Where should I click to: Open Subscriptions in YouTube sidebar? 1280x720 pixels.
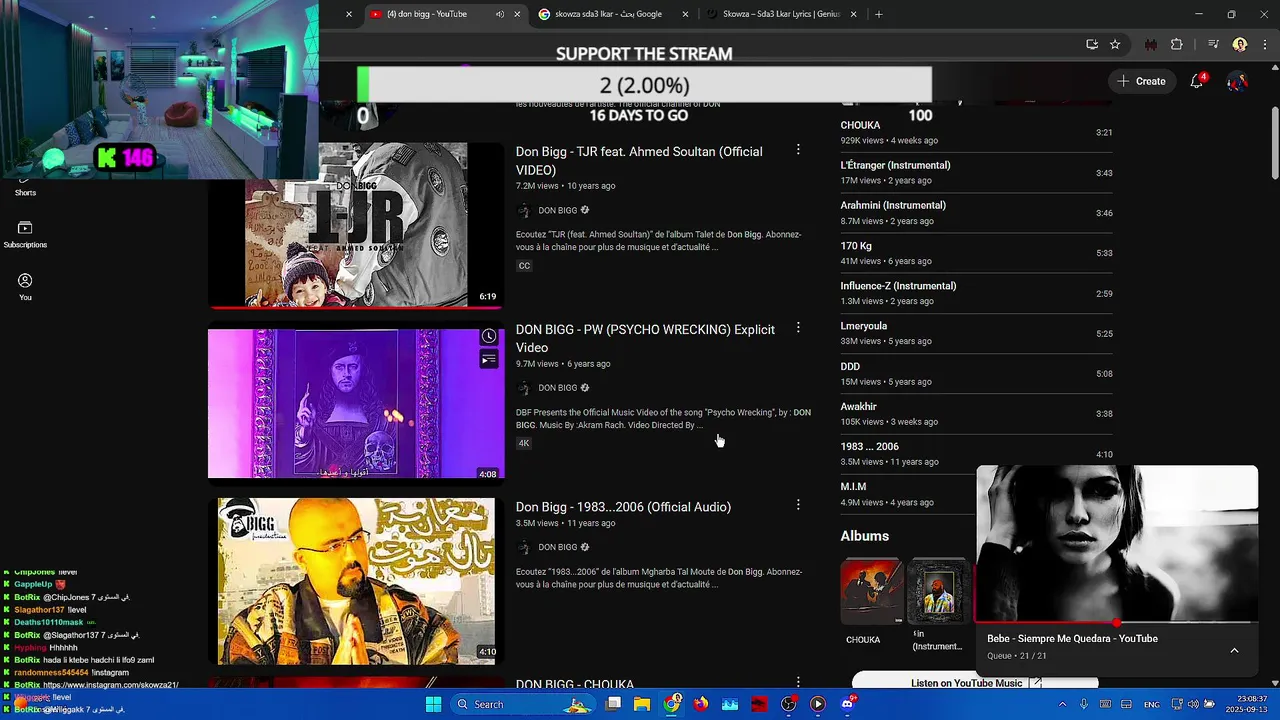tap(25, 235)
